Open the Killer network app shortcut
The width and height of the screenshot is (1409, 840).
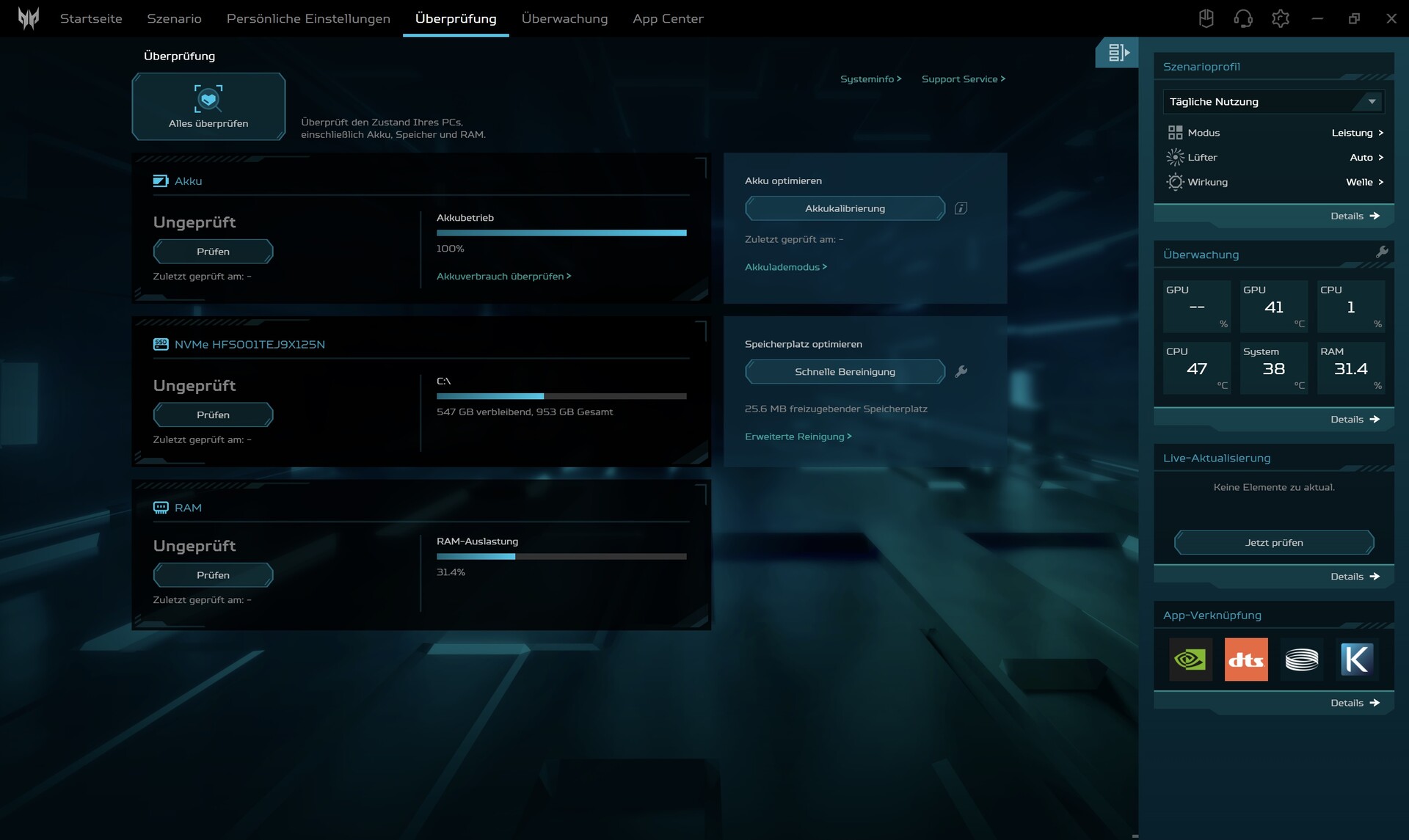click(1356, 660)
